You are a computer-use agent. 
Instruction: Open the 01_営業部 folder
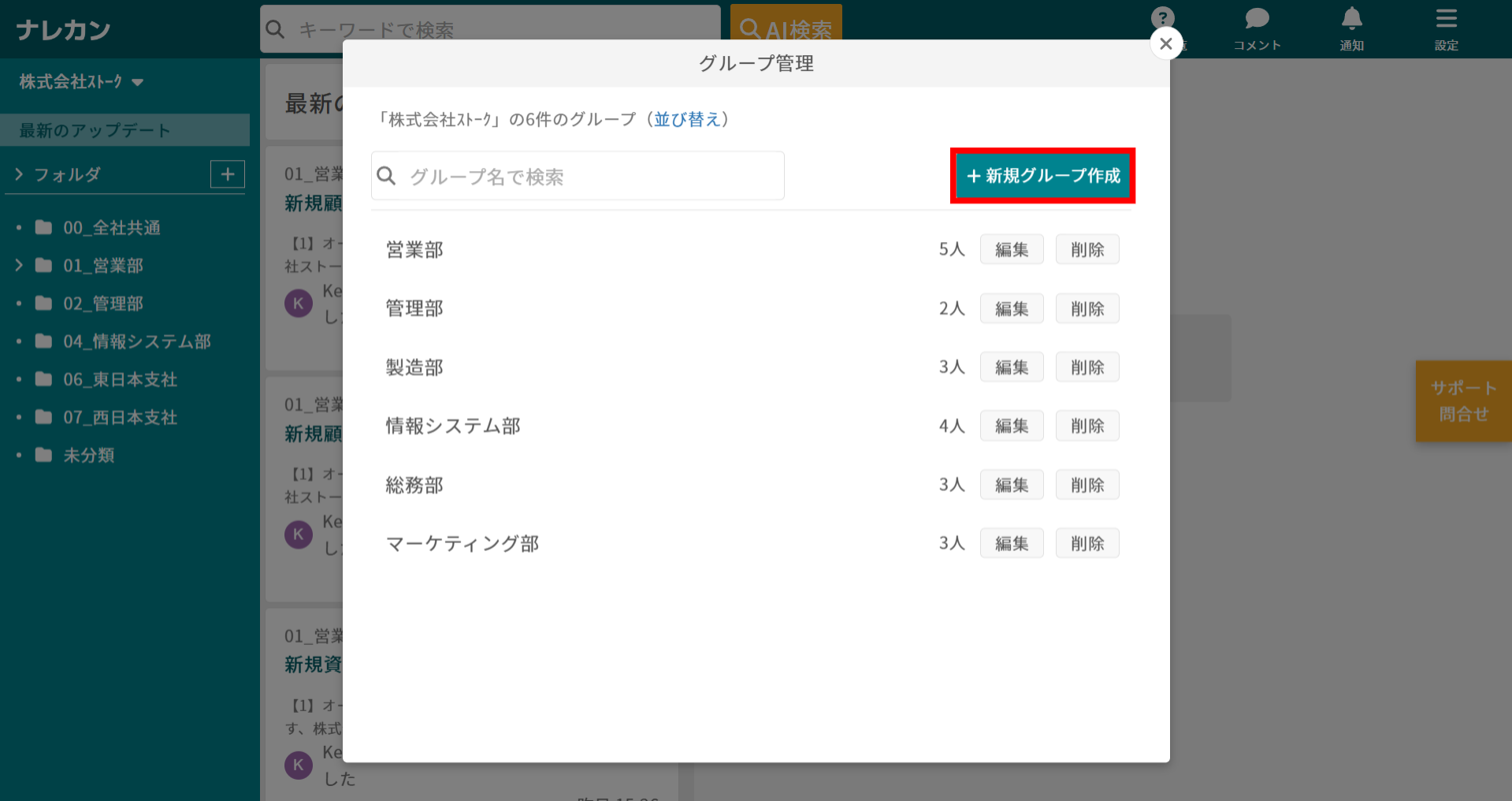pos(103,266)
